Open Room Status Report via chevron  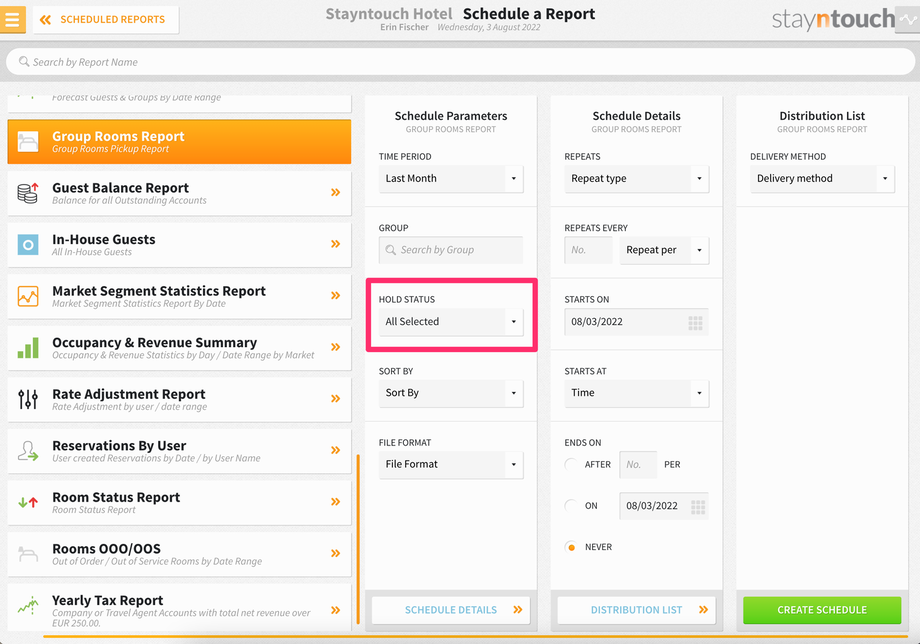[x=335, y=502]
